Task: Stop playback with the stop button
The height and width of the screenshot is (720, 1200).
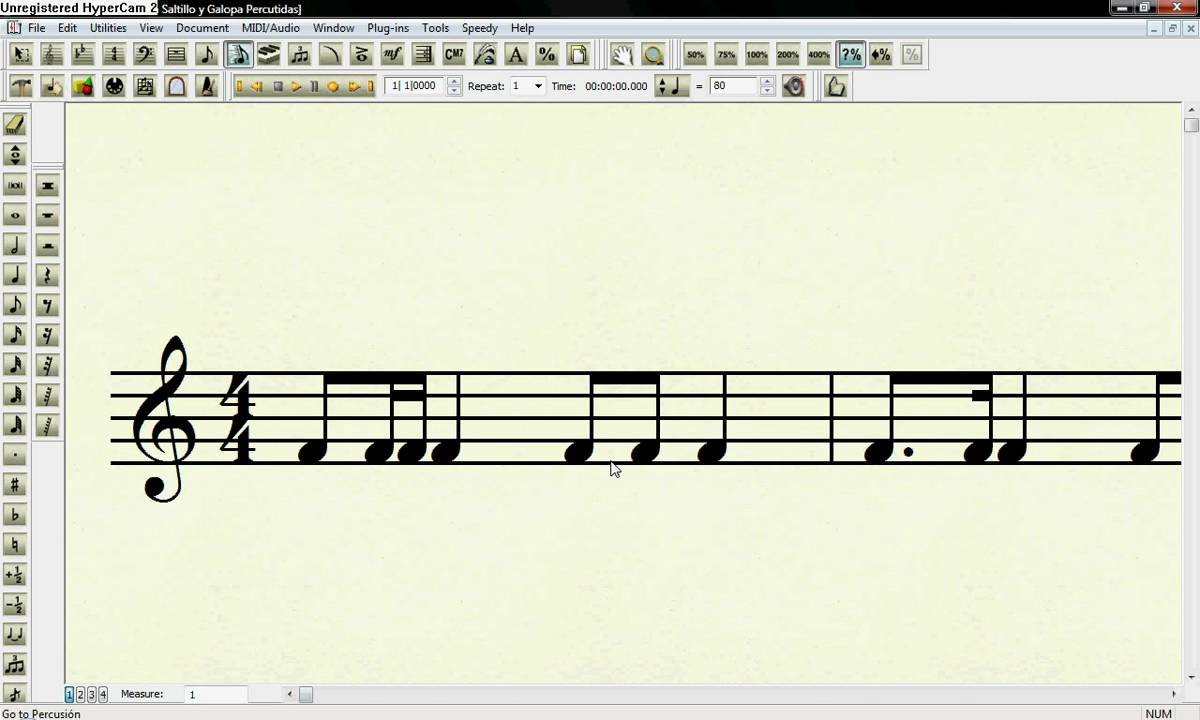Action: [x=278, y=86]
